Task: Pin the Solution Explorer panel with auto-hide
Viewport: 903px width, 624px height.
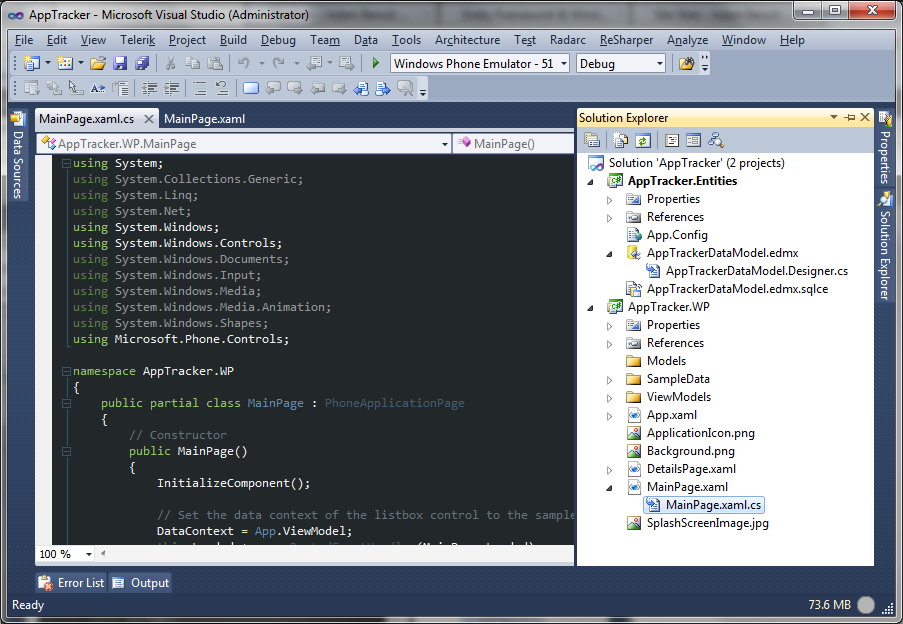Action: click(x=849, y=117)
